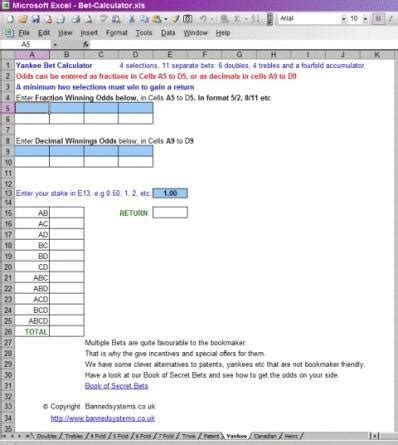Click the fx Insert Function icon
Viewport: 398px width, 445px height.
pyautogui.click(x=86, y=44)
